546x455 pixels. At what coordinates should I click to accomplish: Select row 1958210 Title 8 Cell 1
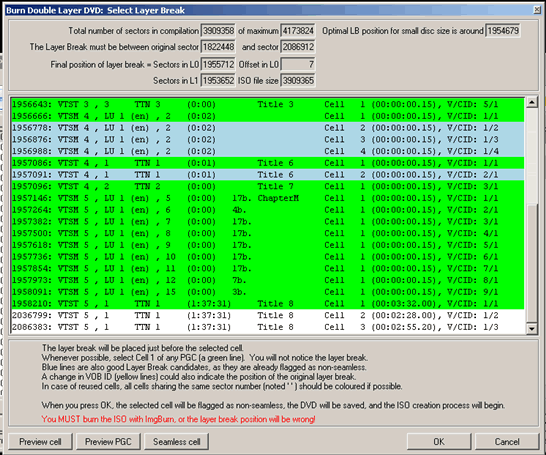268,304
